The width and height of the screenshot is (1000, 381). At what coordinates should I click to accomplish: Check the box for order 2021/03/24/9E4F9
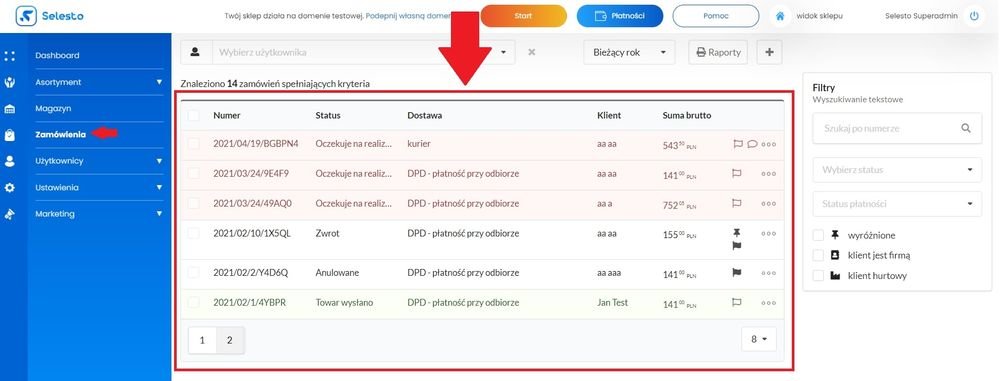[x=194, y=174]
